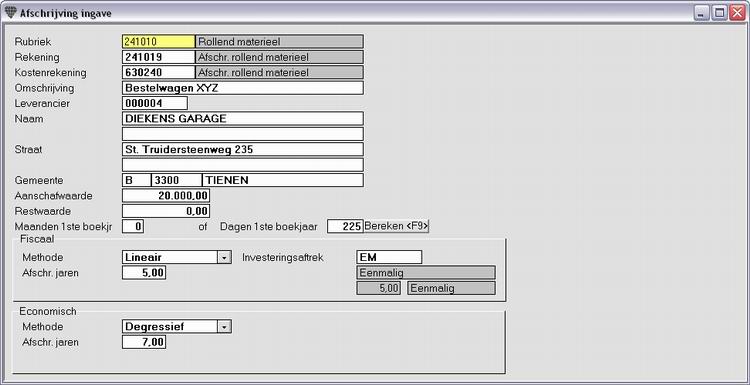The width and height of the screenshot is (750, 385).
Task: Click Afschr. rollend materieel beside Kostenrekening
Action: tap(279, 72)
